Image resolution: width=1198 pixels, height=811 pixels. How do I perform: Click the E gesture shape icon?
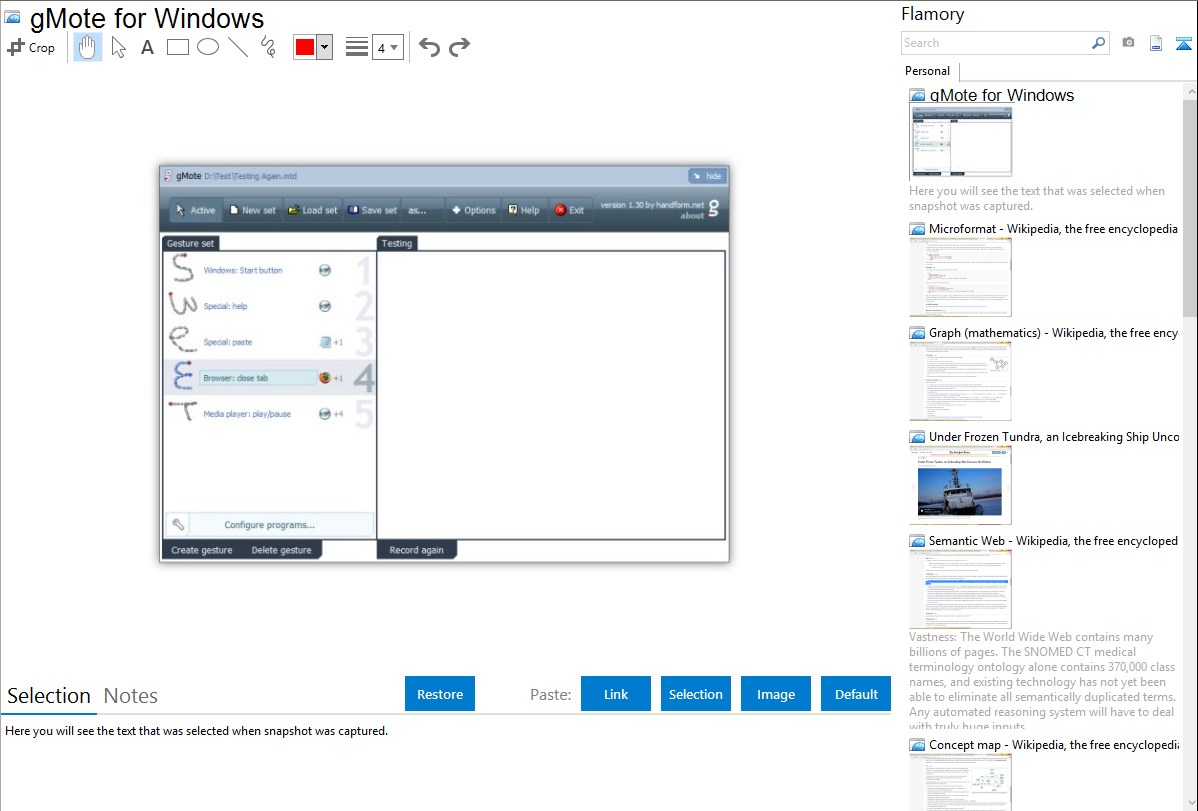183,376
